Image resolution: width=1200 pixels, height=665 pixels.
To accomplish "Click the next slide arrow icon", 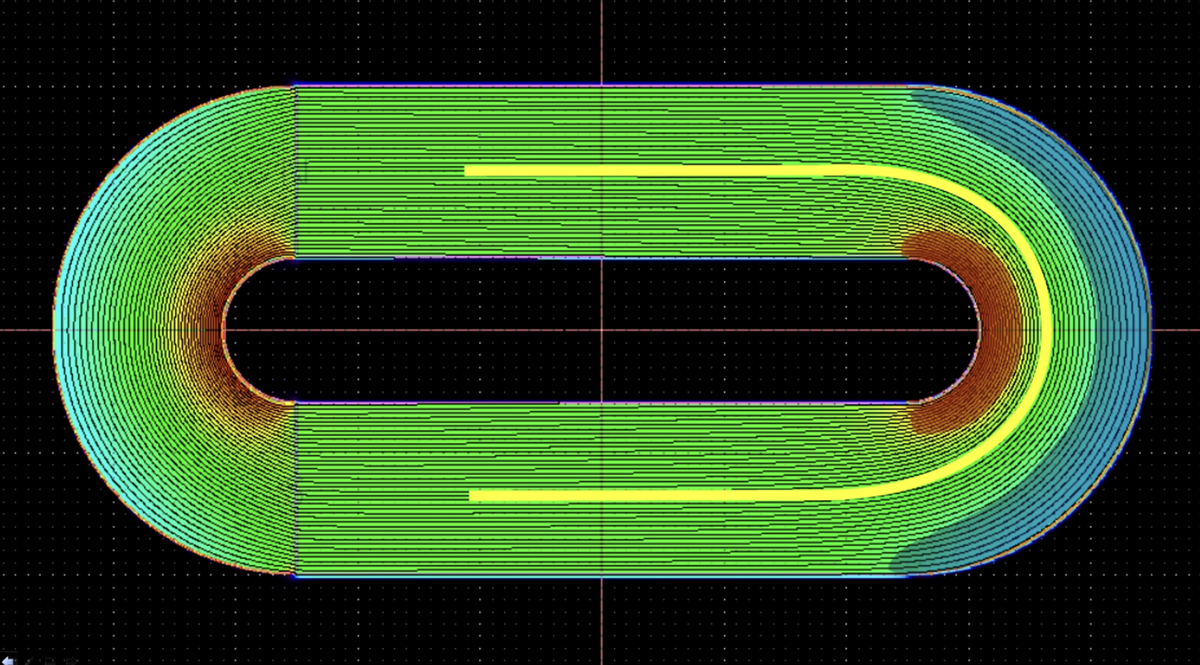I will (72, 661).
